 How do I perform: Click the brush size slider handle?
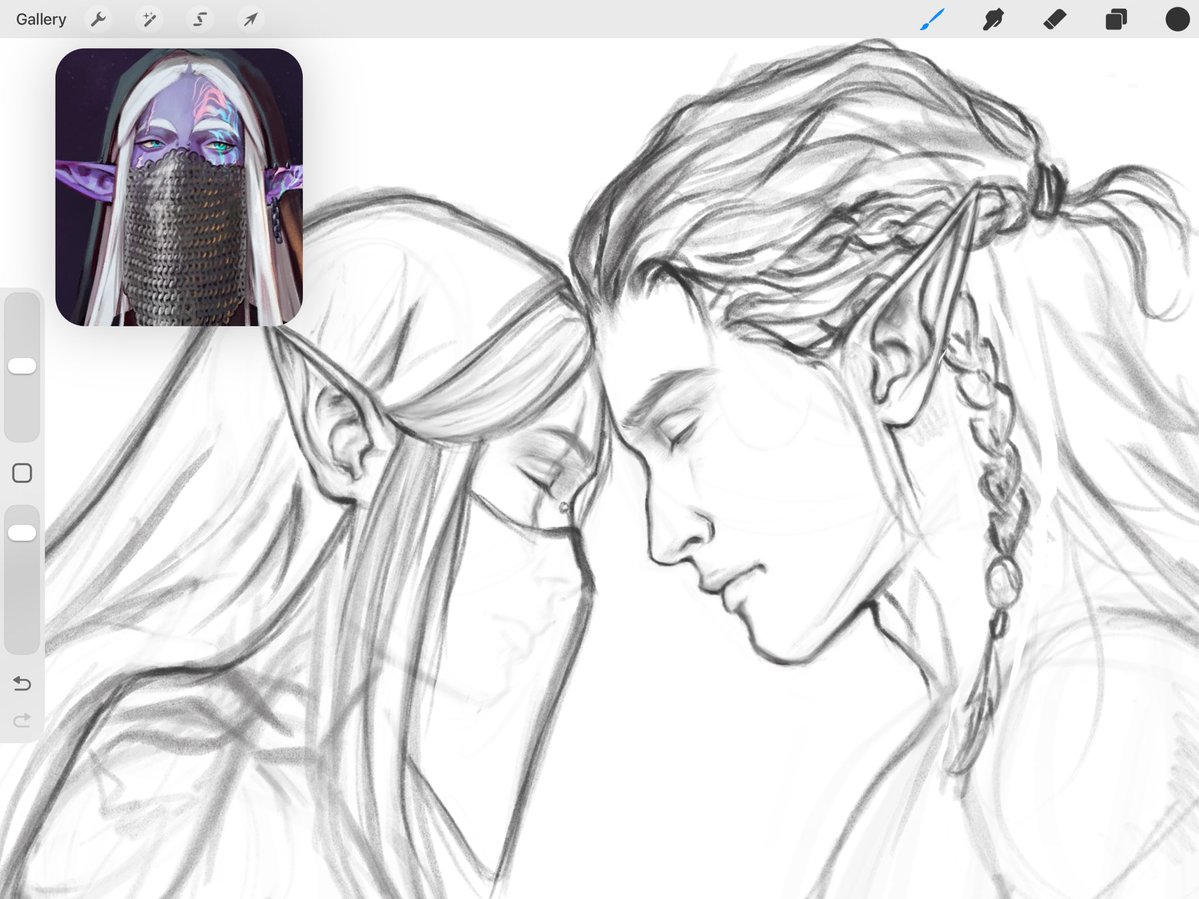tap(22, 366)
